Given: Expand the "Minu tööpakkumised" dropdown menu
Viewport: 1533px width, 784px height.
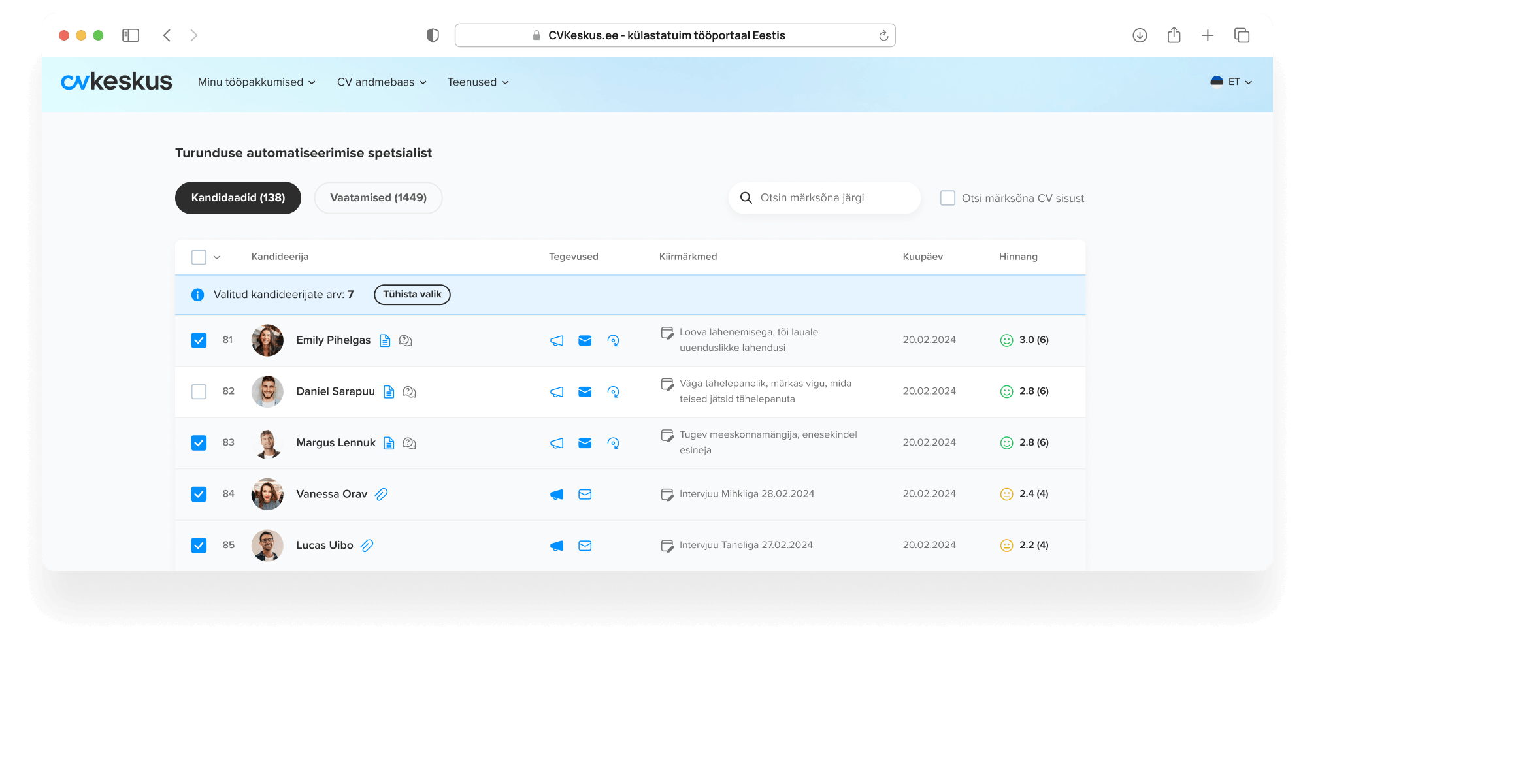Looking at the screenshot, I should [256, 82].
